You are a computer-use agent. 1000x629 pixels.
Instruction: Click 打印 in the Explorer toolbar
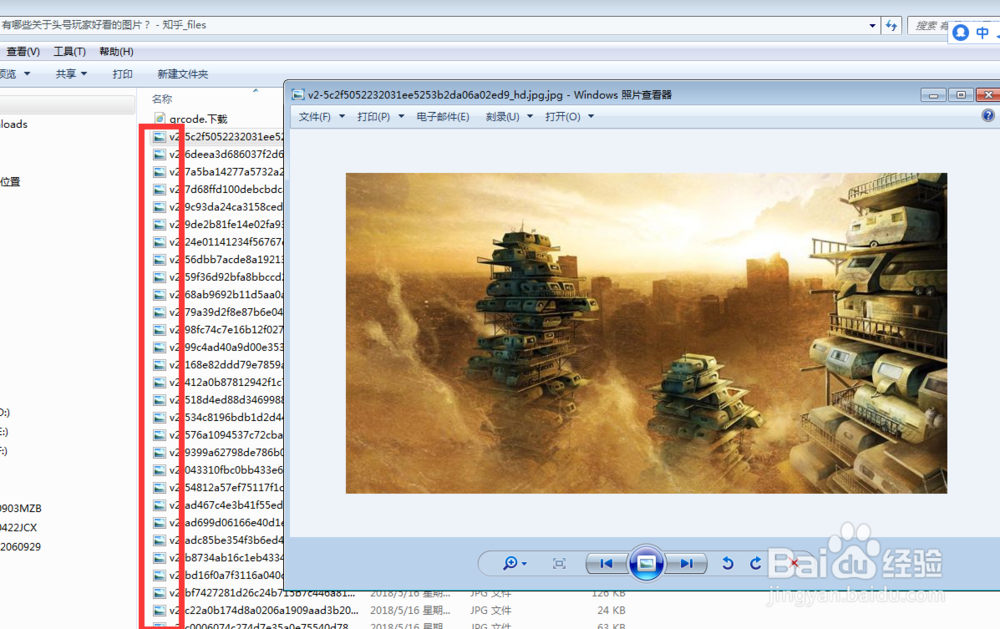click(122, 74)
